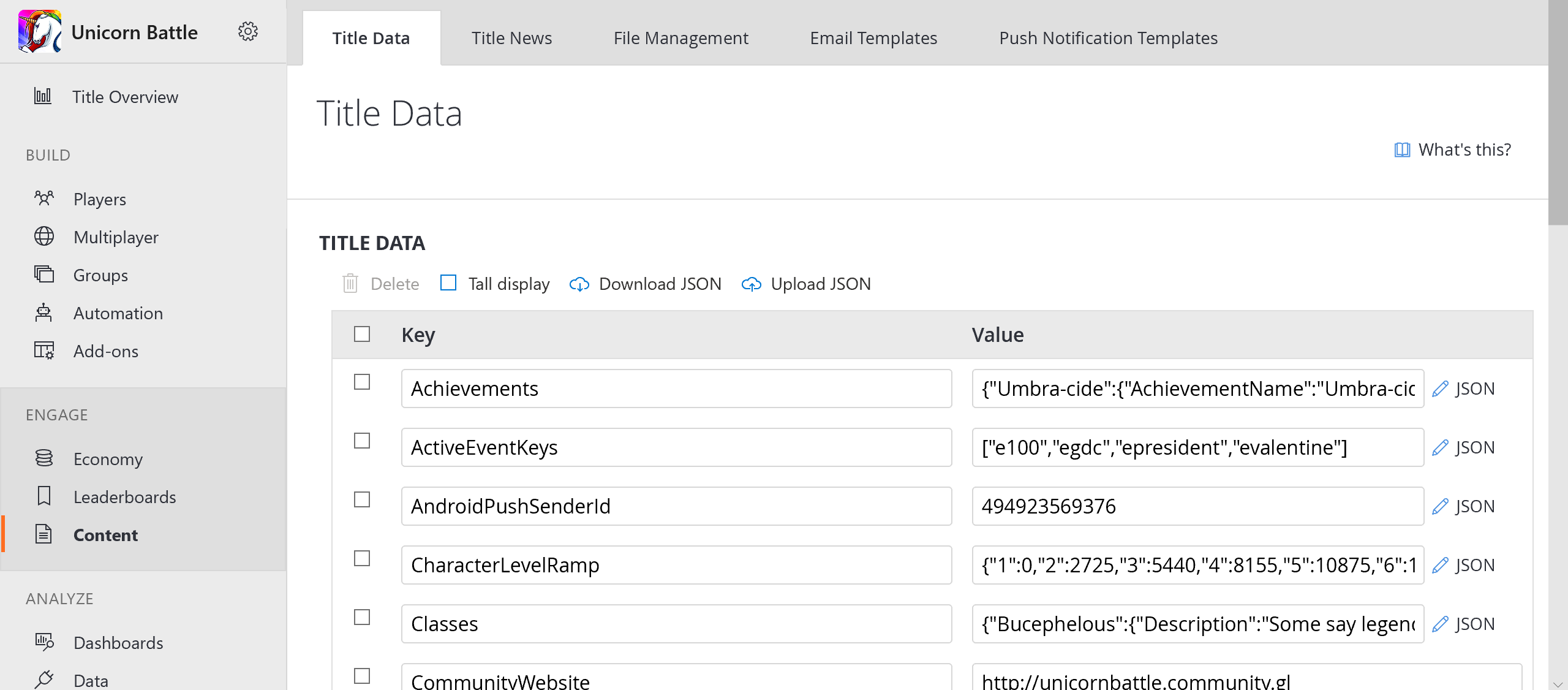Open the Unicorn Battle settings gear menu
The image size is (1568, 690).
point(247,31)
